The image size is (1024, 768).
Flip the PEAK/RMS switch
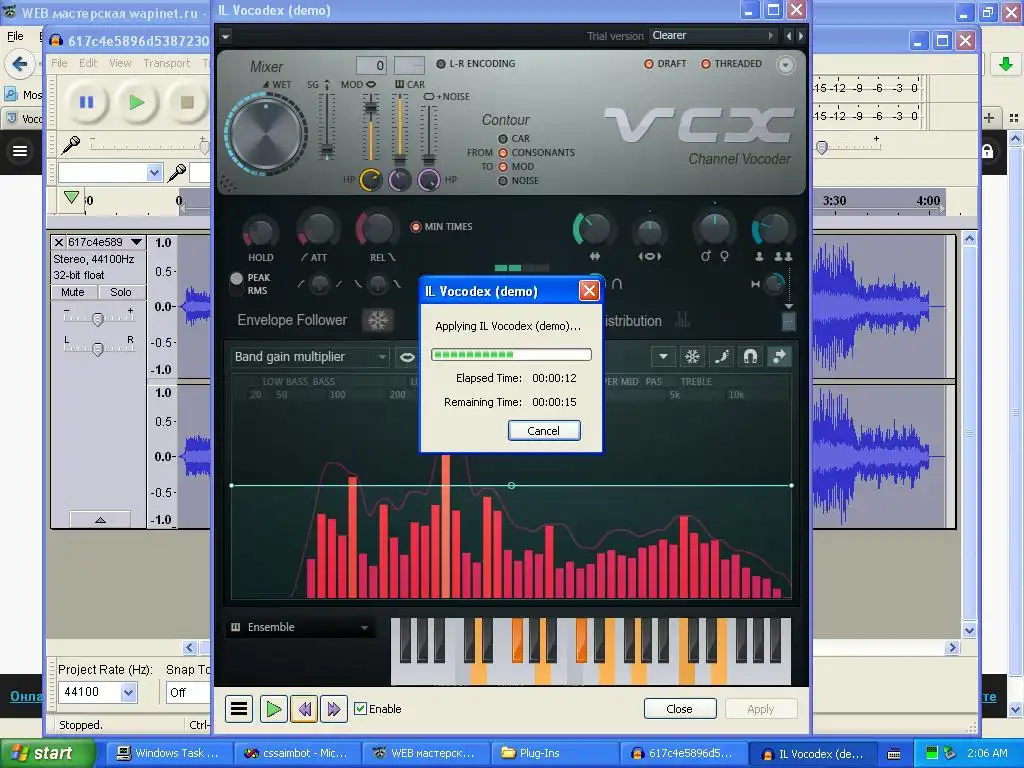[236, 283]
